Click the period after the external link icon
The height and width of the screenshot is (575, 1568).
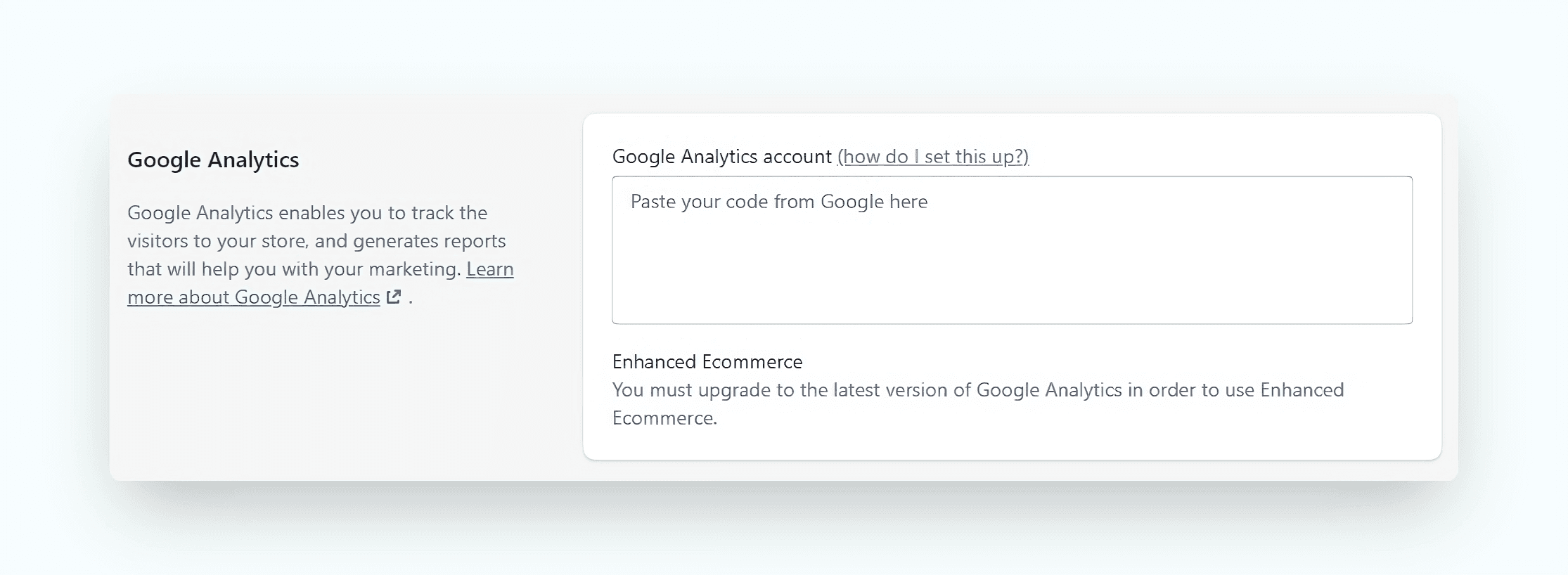(411, 298)
